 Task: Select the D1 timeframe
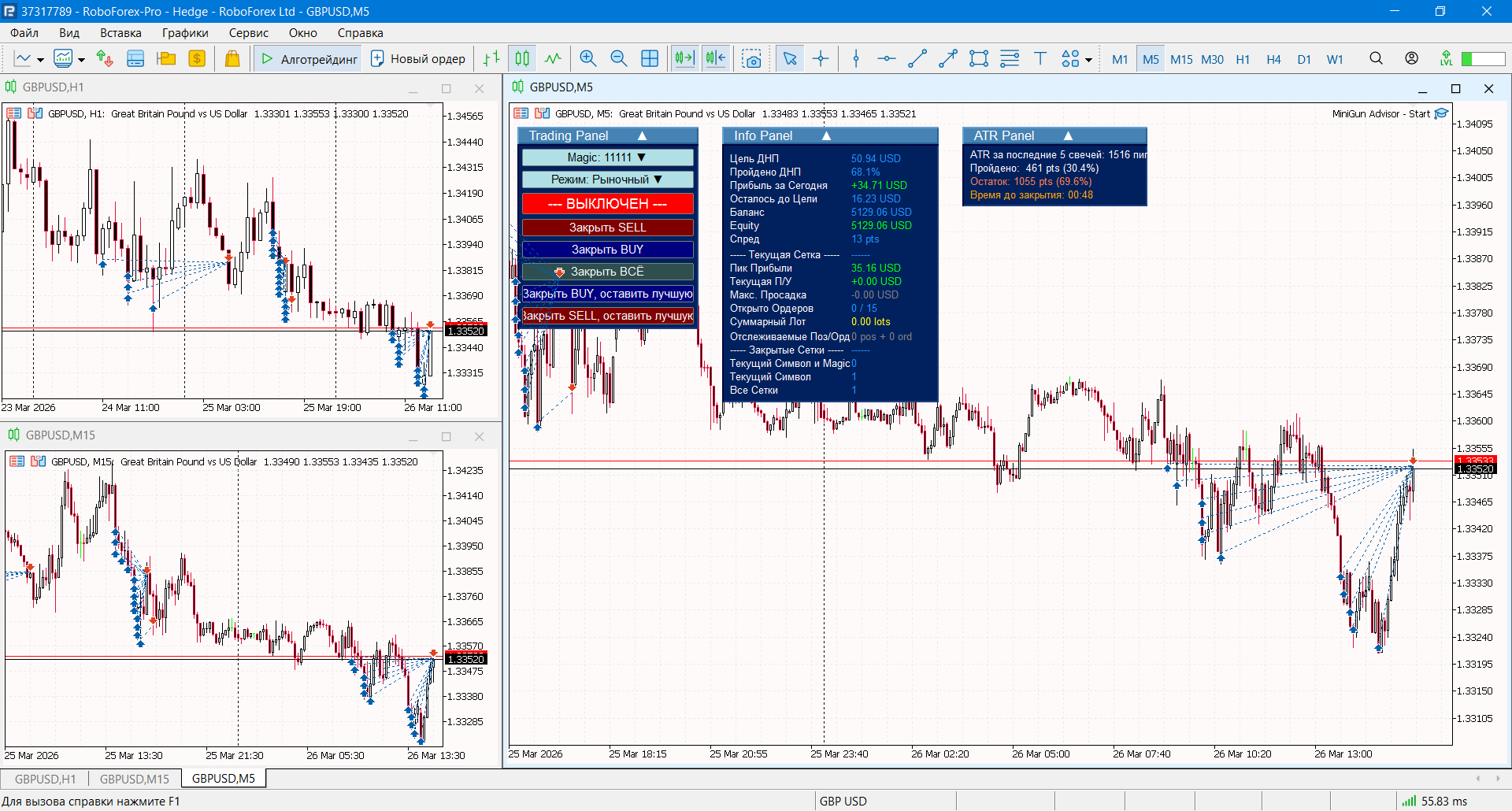[x=1304, y=59]
